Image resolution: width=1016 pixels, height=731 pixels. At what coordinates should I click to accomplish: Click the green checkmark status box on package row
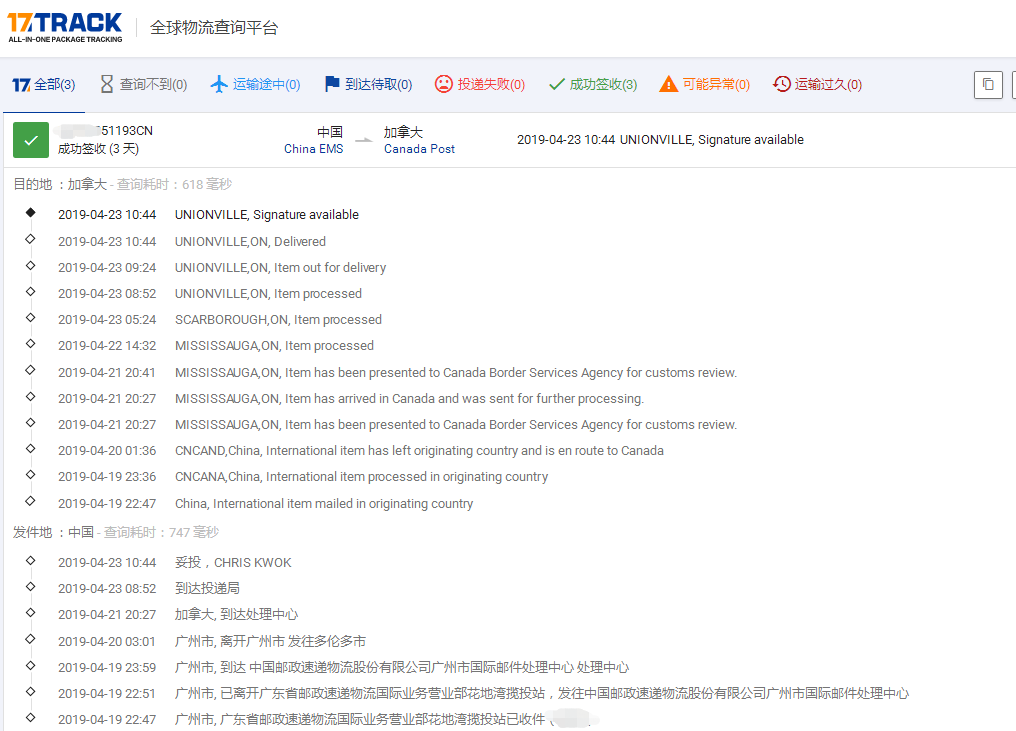click(x=31, y=139)
